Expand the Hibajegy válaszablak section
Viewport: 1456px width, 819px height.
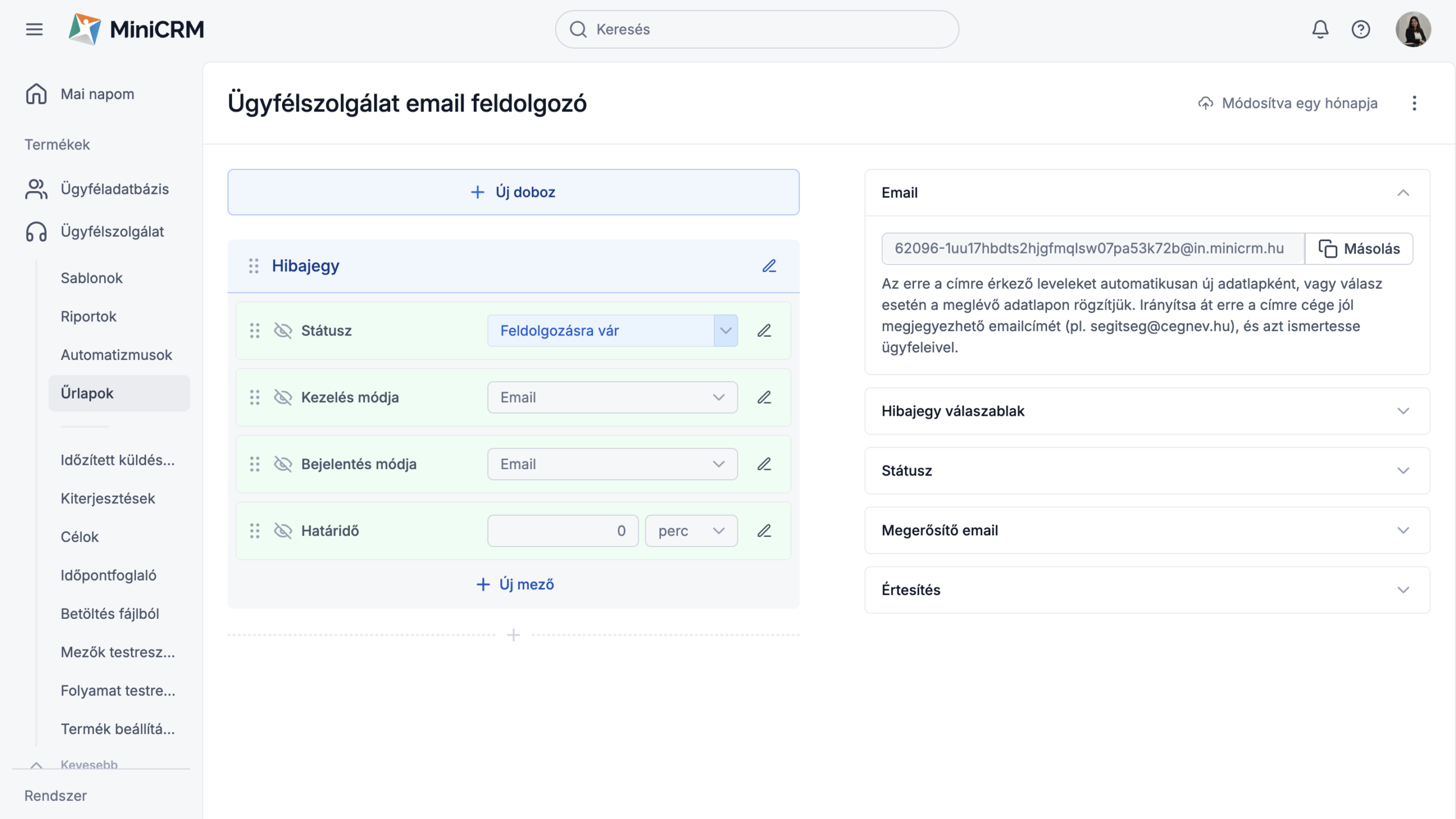click(1147, 411)
